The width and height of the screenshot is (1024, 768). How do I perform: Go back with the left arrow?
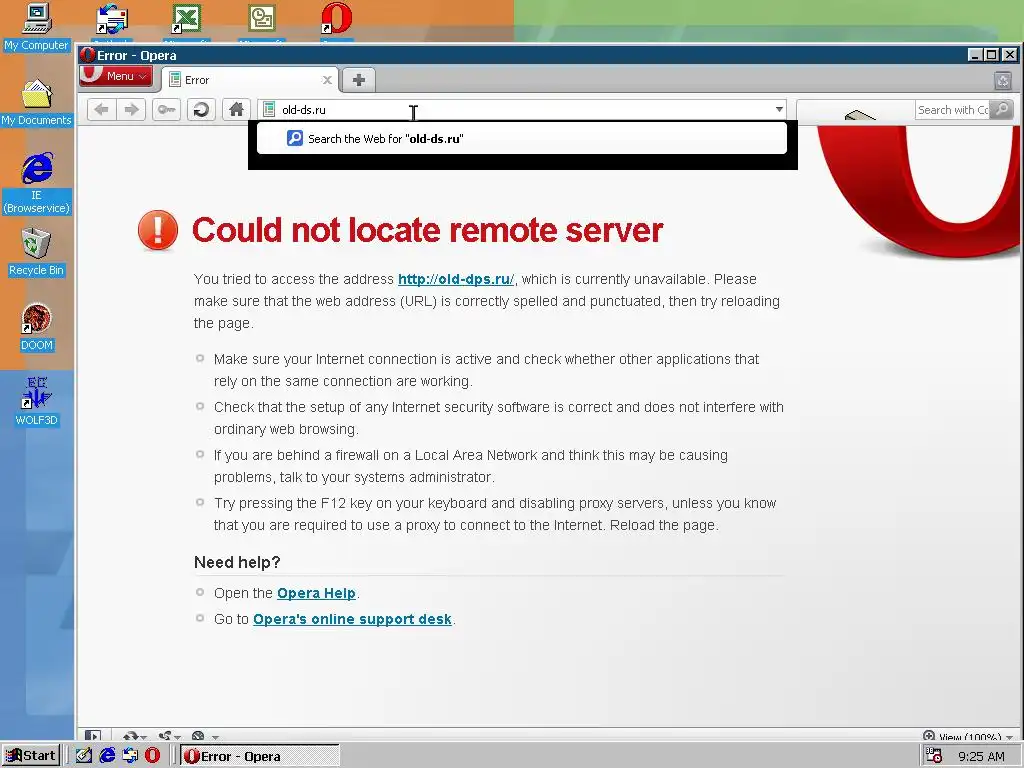(101, 110)
